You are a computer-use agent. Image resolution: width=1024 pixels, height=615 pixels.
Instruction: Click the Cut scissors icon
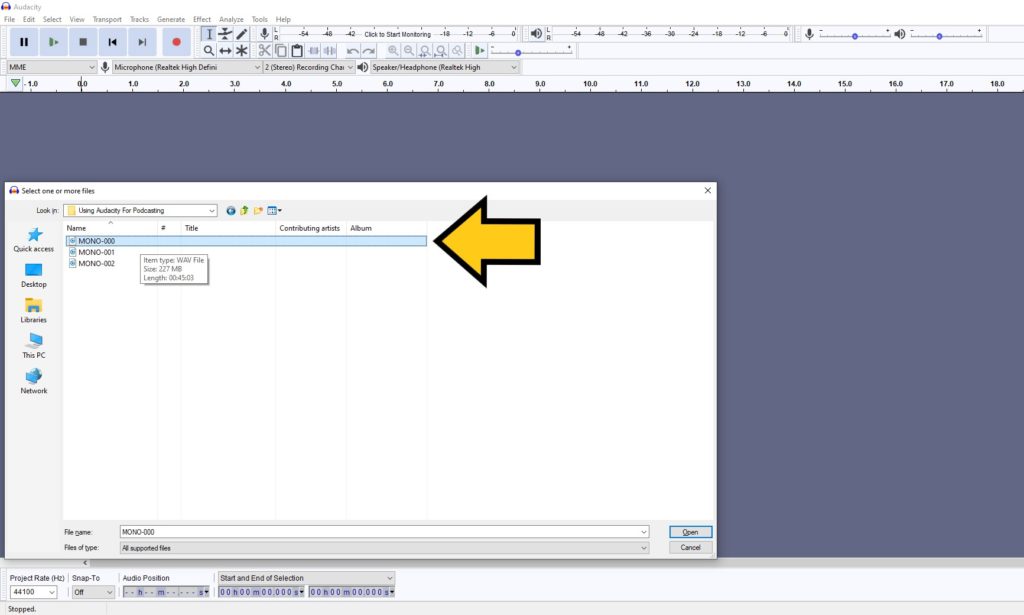tap(264, 50)
